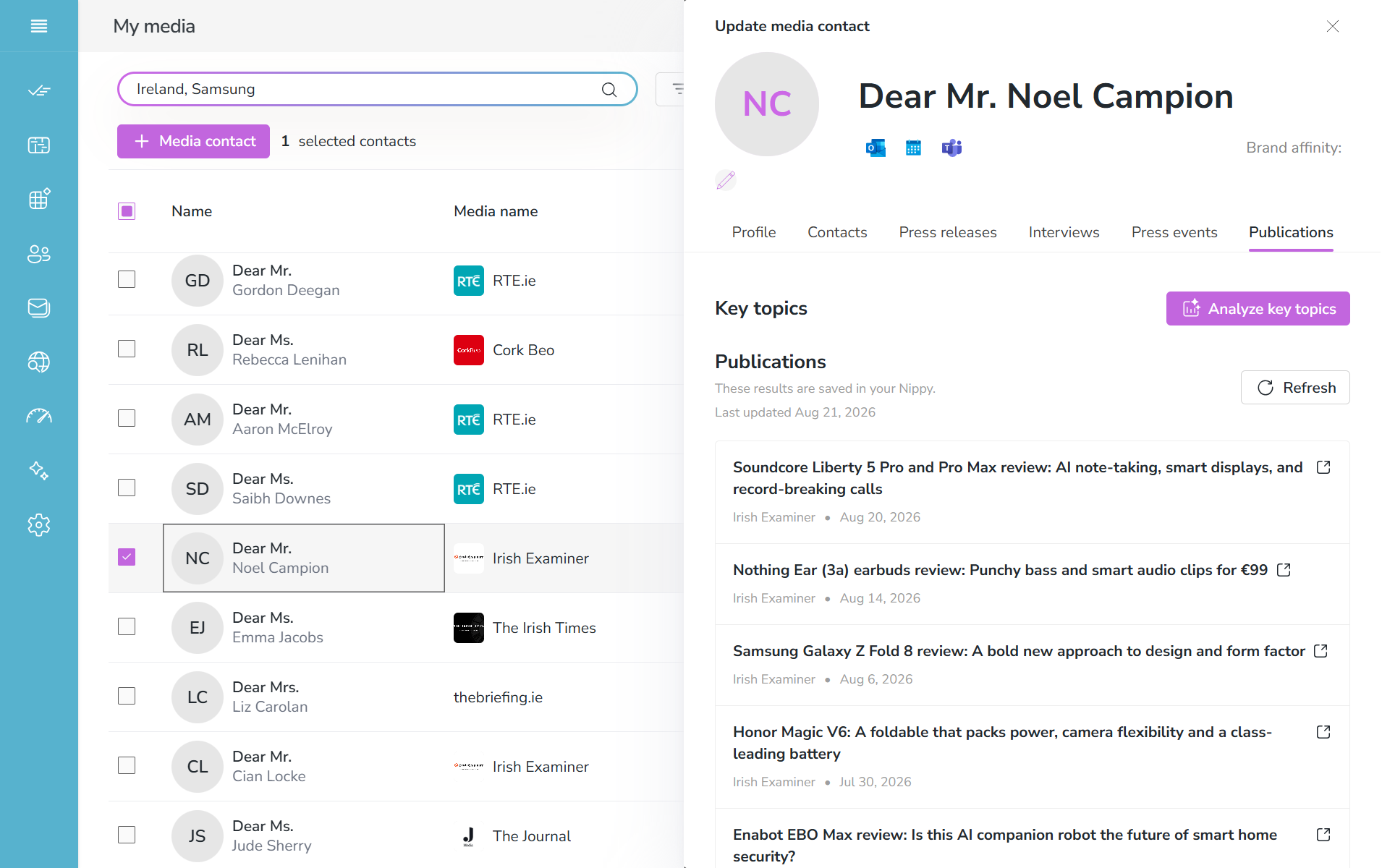The image size is (1382, 868).
Task: Switch to the Contacts tab
Action: click(837, 232)
